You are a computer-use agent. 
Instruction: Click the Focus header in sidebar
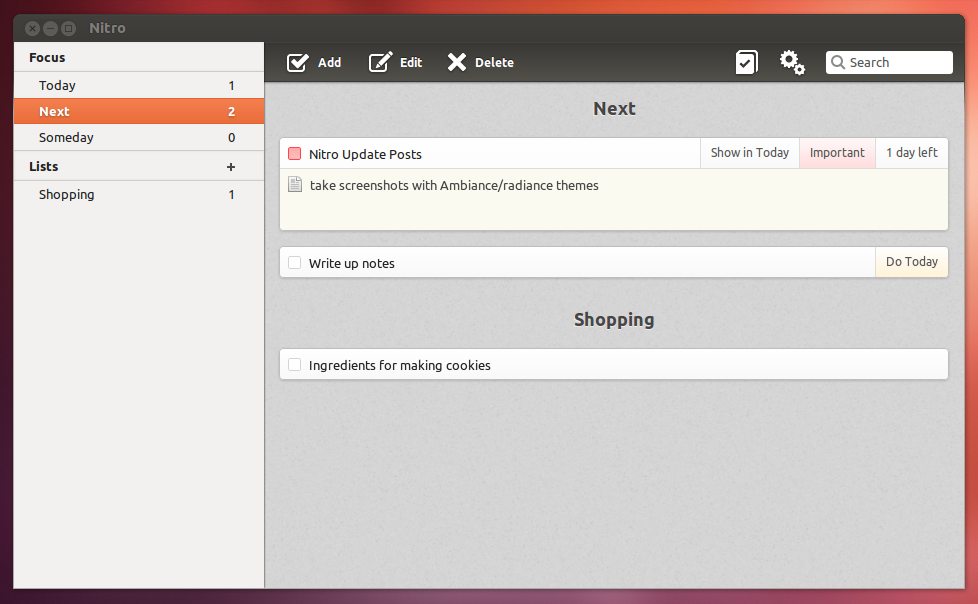pos(47,57)
